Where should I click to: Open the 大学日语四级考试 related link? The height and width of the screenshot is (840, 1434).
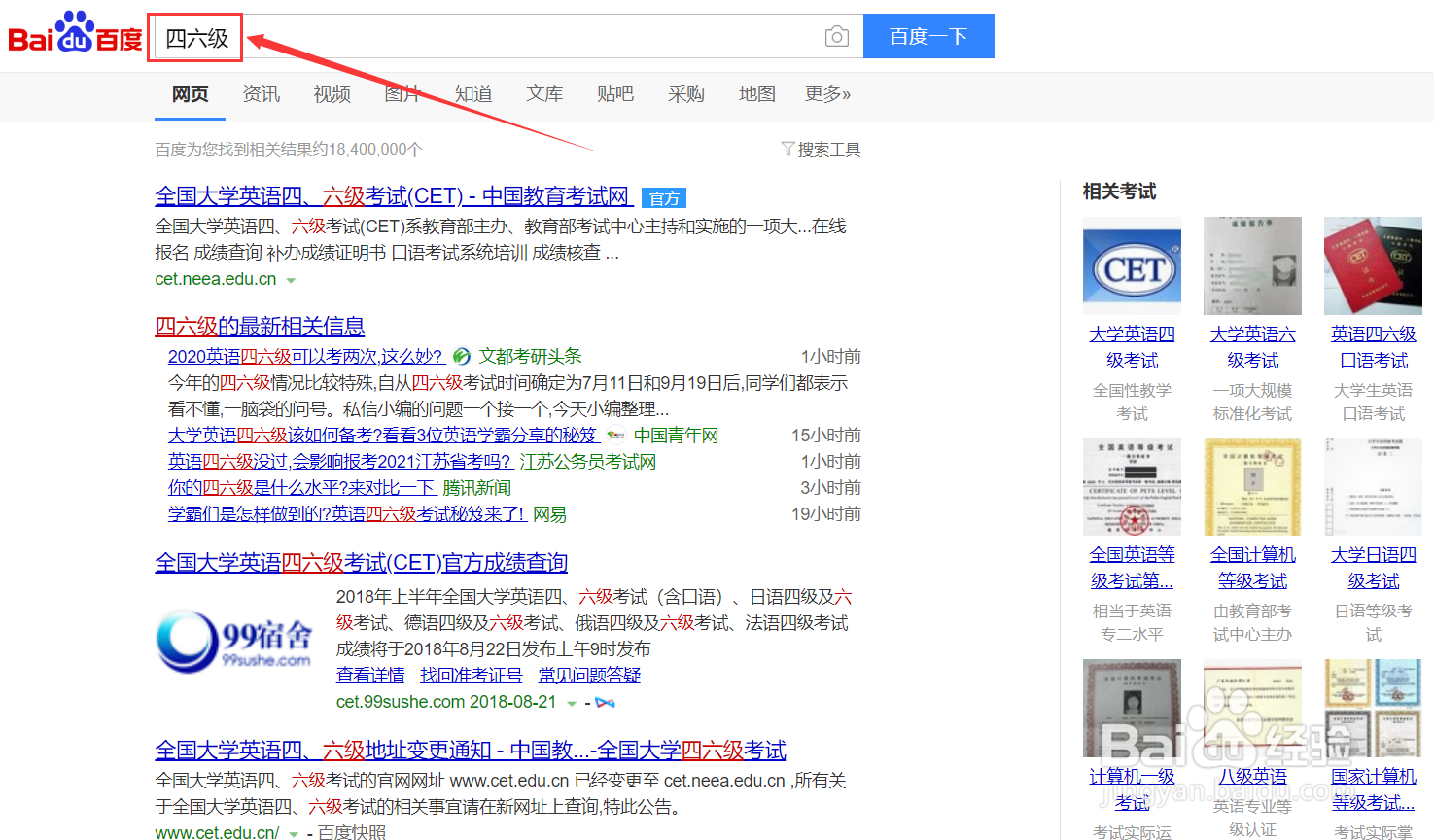point(1373,568)
